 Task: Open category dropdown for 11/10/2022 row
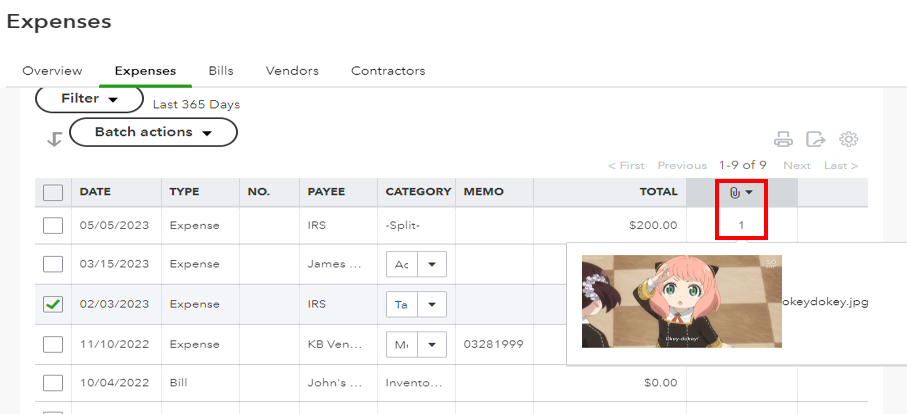coord(432,345)
